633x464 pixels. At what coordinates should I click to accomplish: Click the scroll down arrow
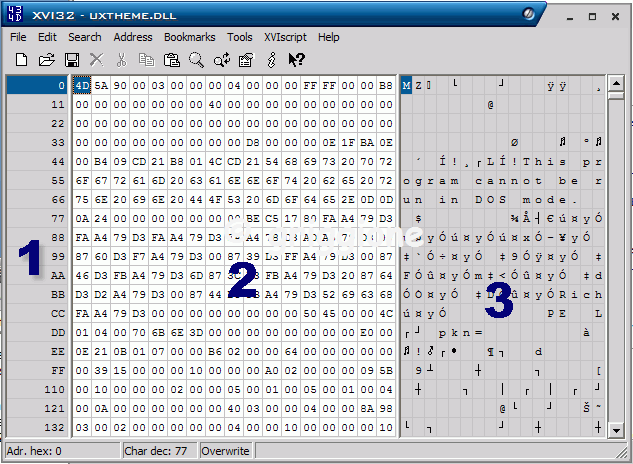coord(616,430)
